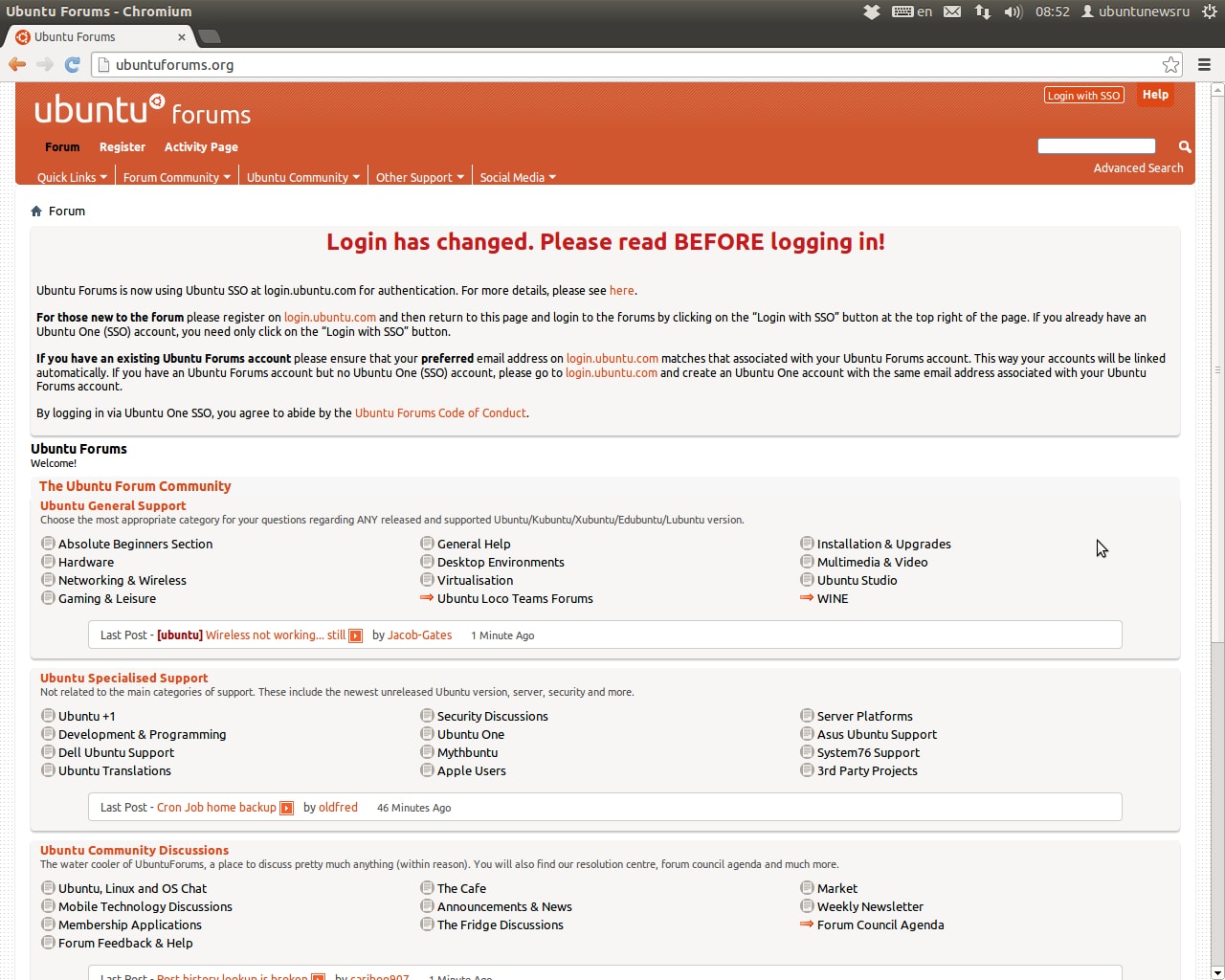
Task: Click the Login with SSO button
Action: point(1083,95)
